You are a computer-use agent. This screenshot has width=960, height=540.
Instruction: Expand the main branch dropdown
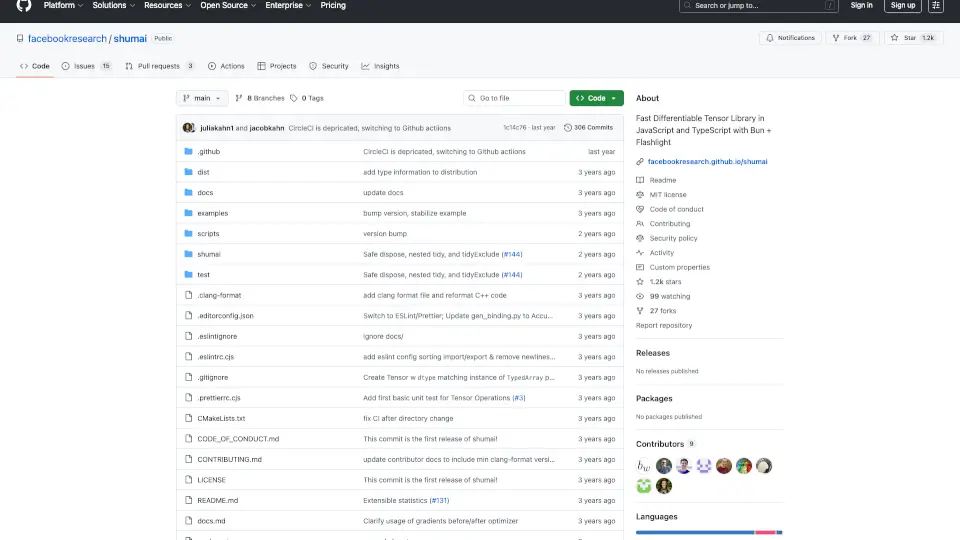tap(202, 98)
